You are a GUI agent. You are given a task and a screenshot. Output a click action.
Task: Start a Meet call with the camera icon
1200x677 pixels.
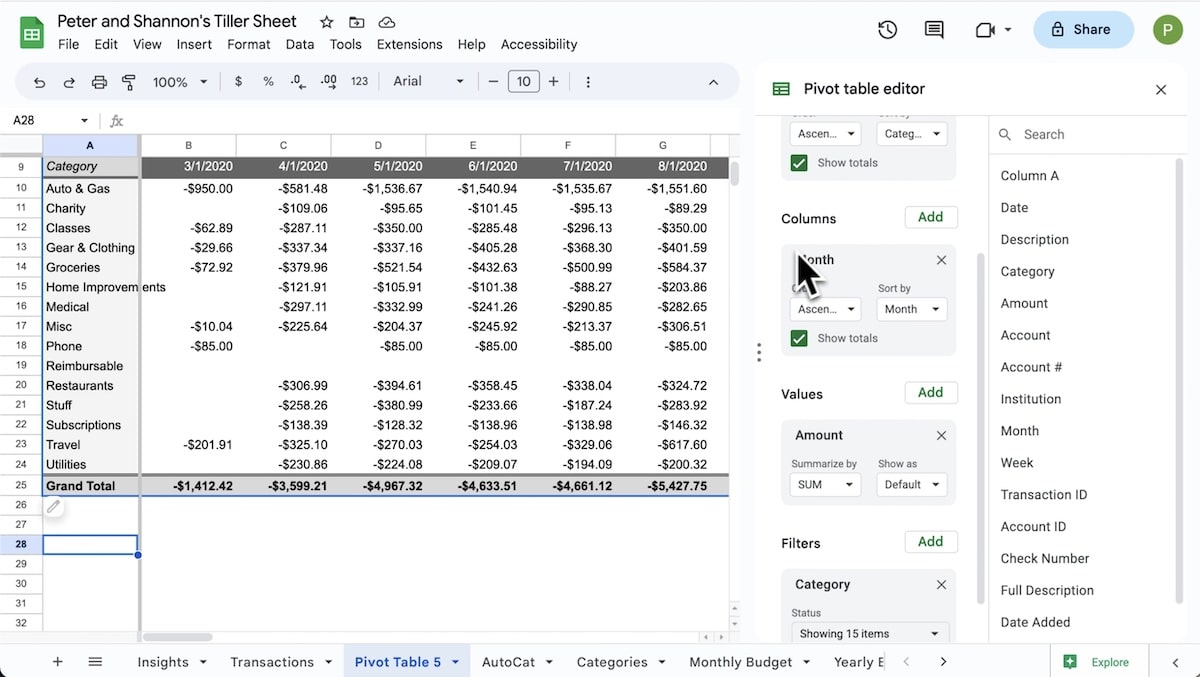tap(984, 30)
